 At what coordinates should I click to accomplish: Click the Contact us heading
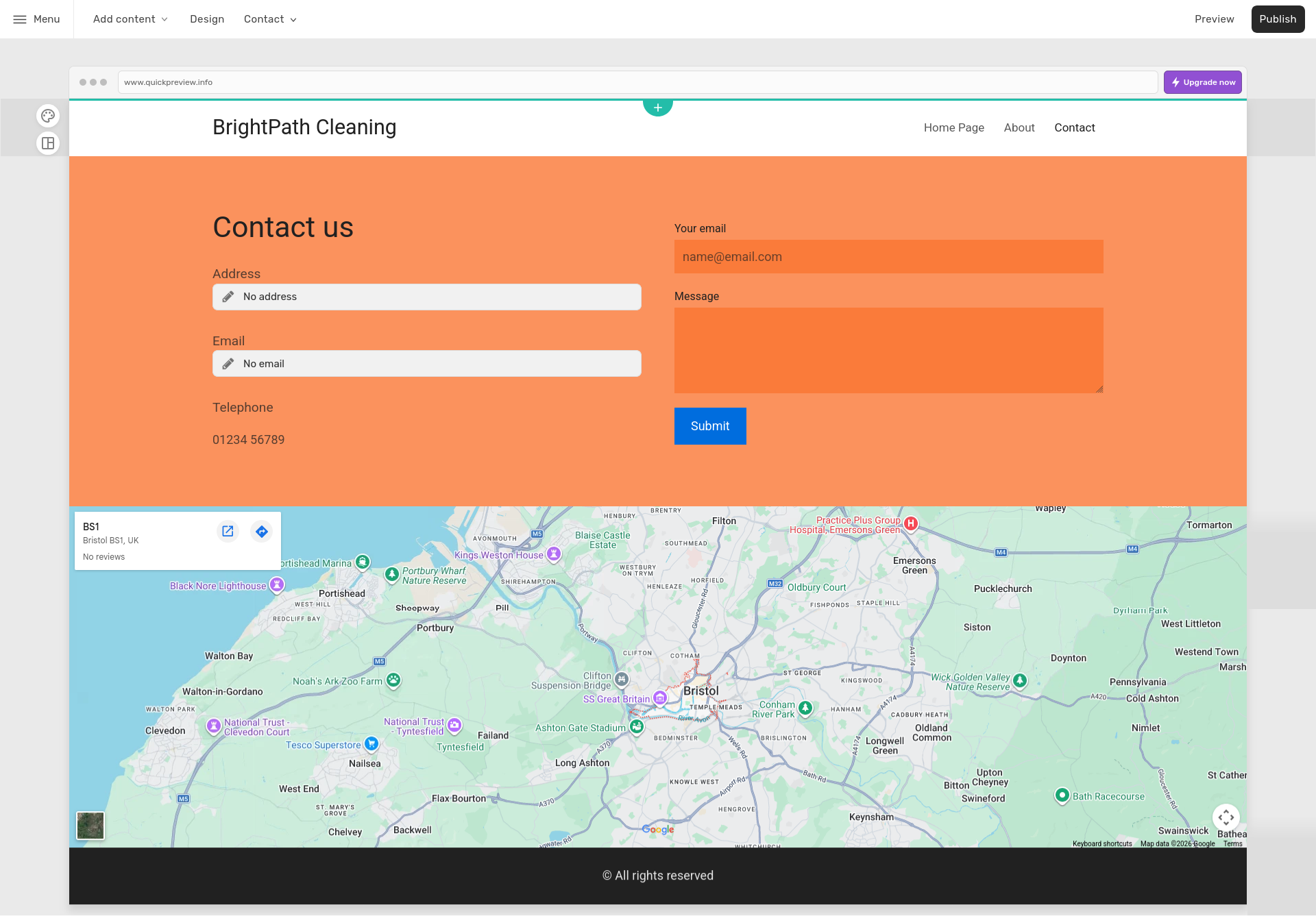point(283,227)
